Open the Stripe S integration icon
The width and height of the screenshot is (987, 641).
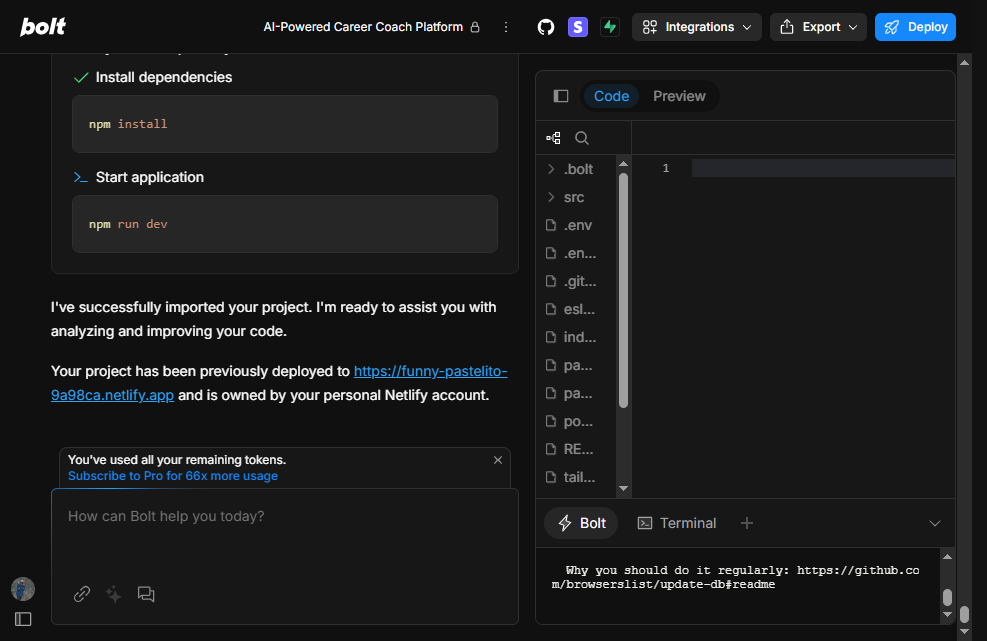[578, 27]
